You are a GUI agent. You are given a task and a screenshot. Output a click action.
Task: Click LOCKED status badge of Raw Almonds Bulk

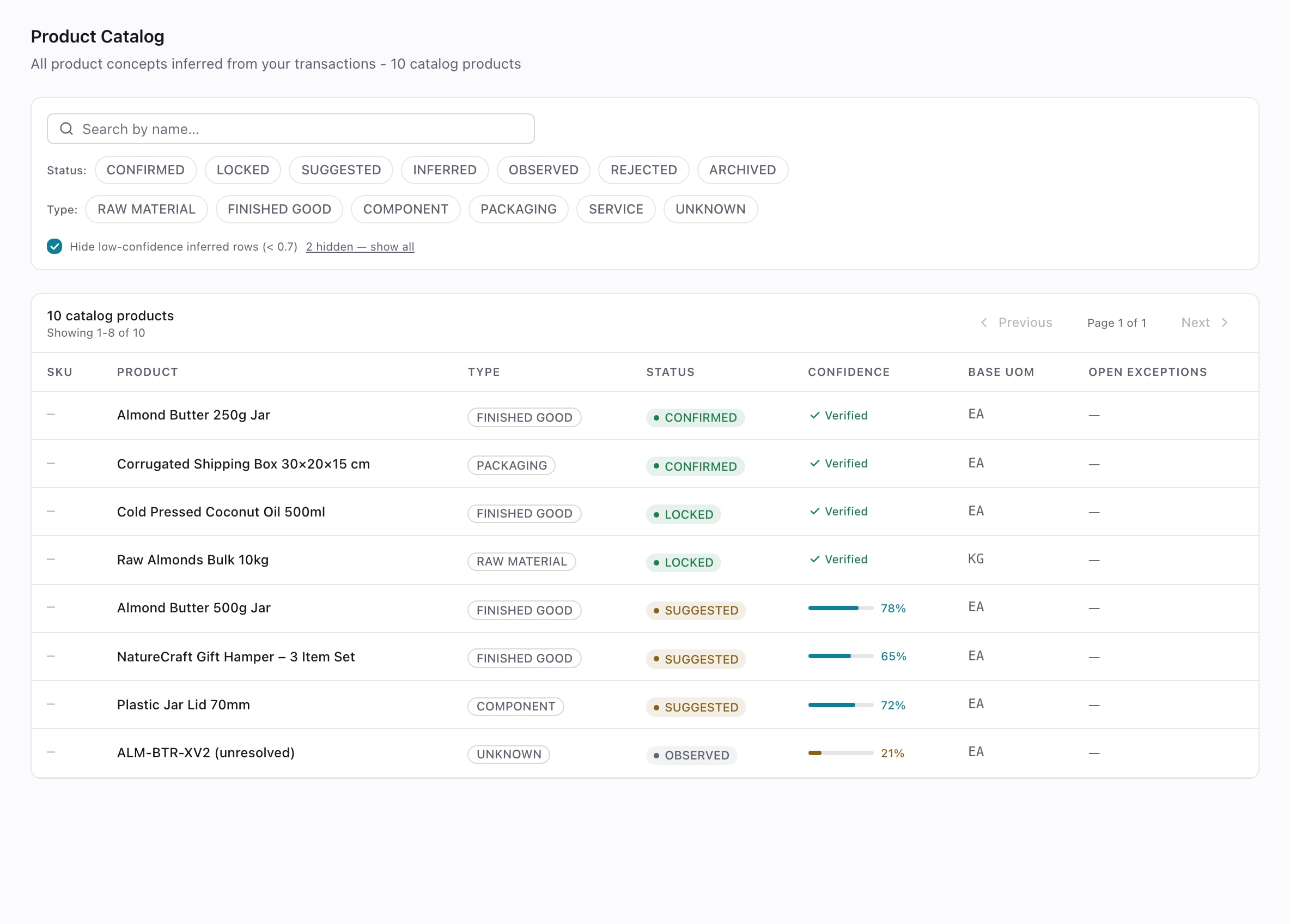683,562
